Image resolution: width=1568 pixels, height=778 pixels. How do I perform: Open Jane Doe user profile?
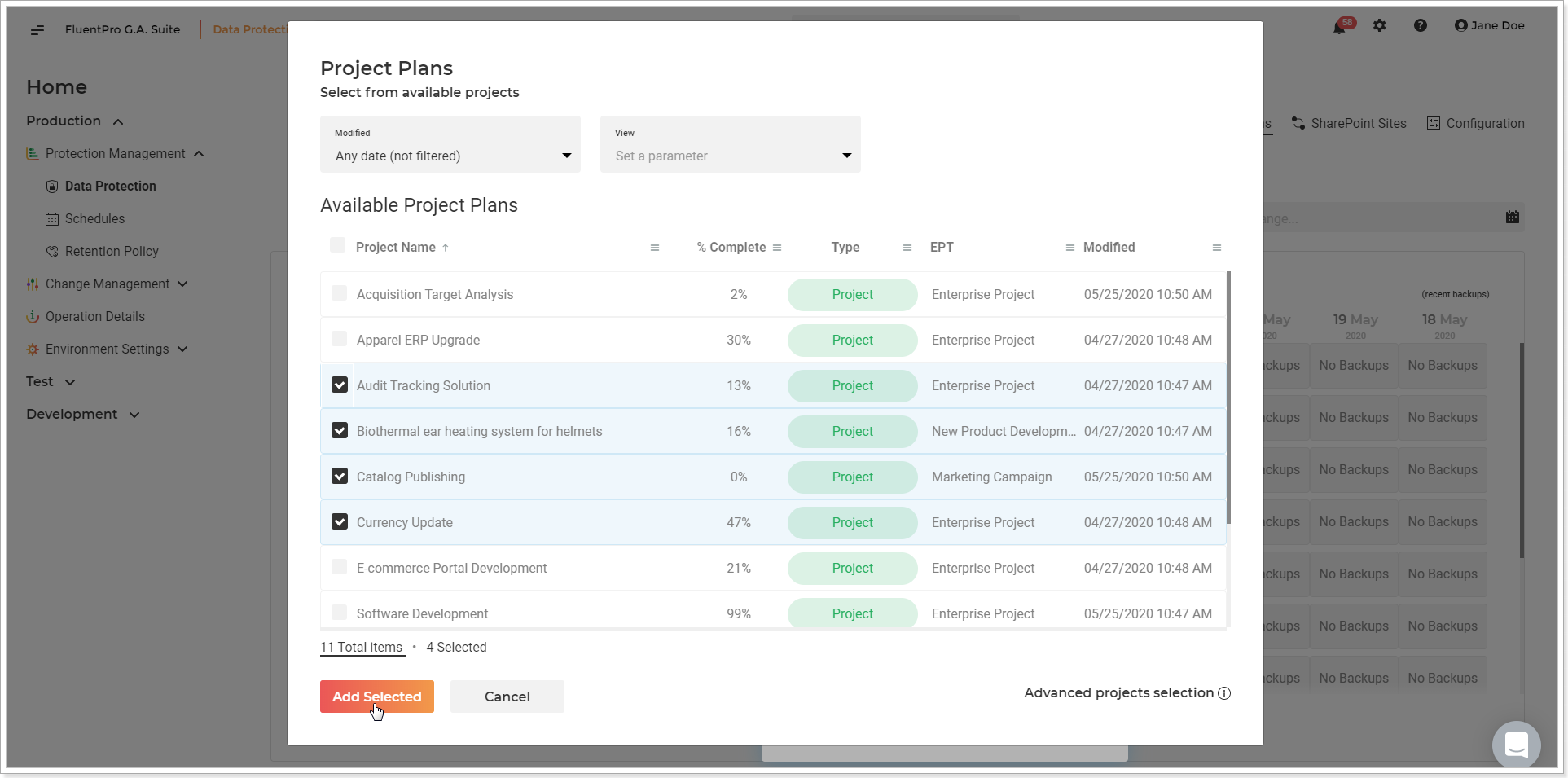tap(1490, 25)
